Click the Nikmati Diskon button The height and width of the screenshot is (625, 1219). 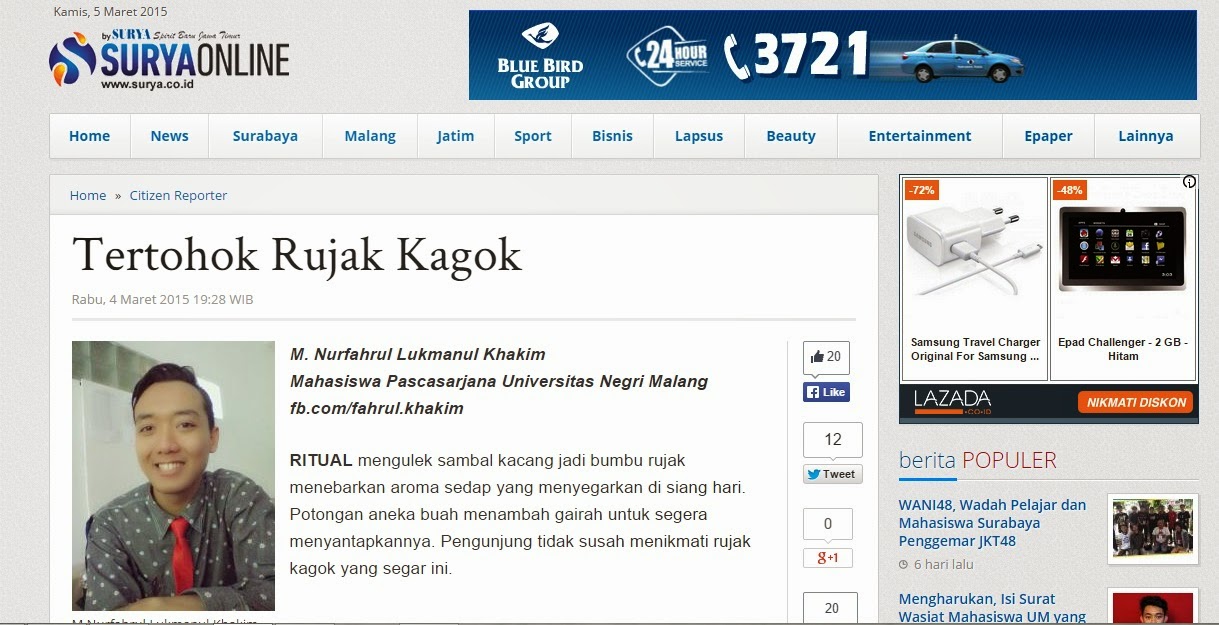(1137, 402)
